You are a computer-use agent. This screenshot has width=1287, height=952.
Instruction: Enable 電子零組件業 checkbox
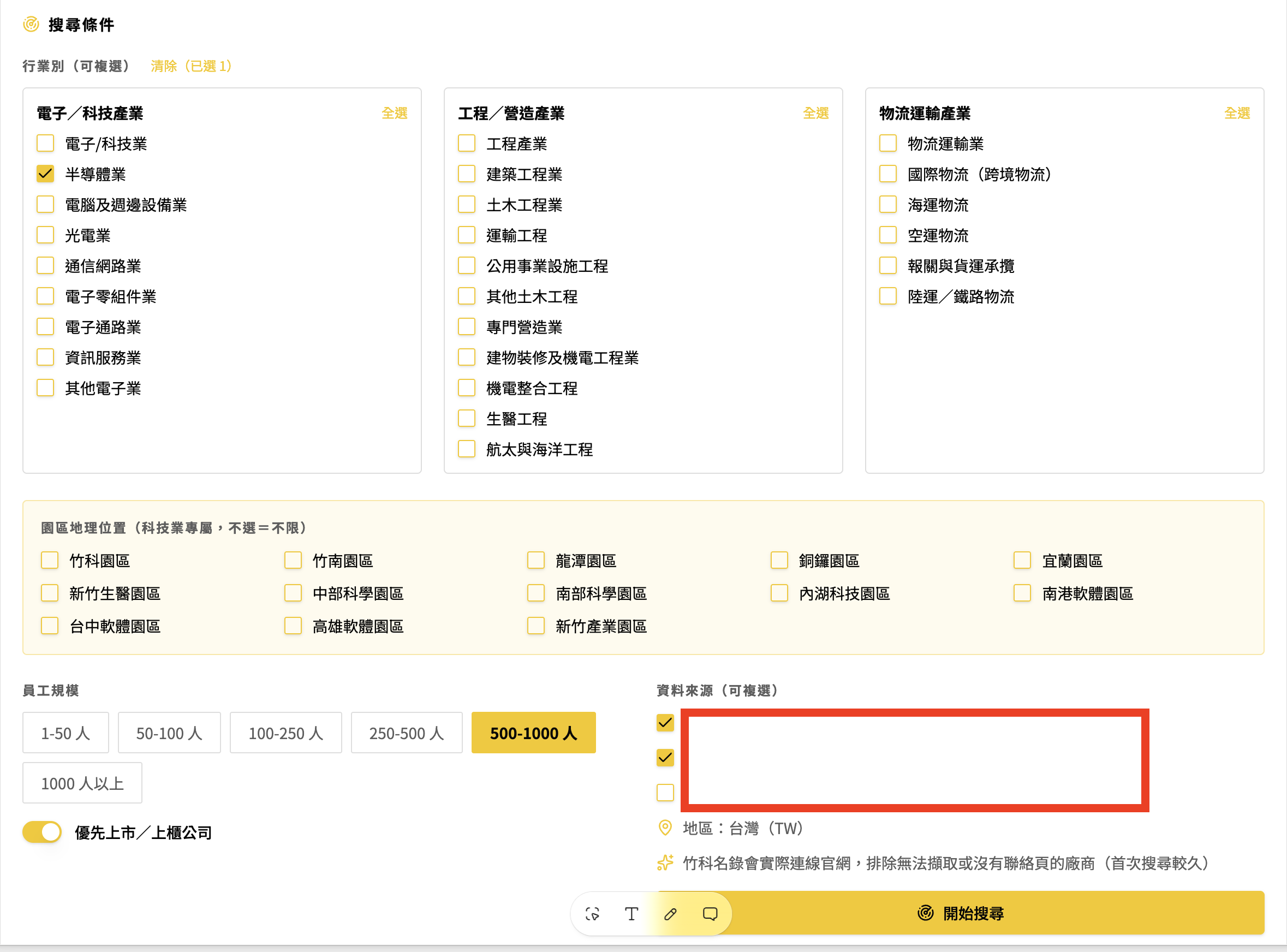pos(45,296)
